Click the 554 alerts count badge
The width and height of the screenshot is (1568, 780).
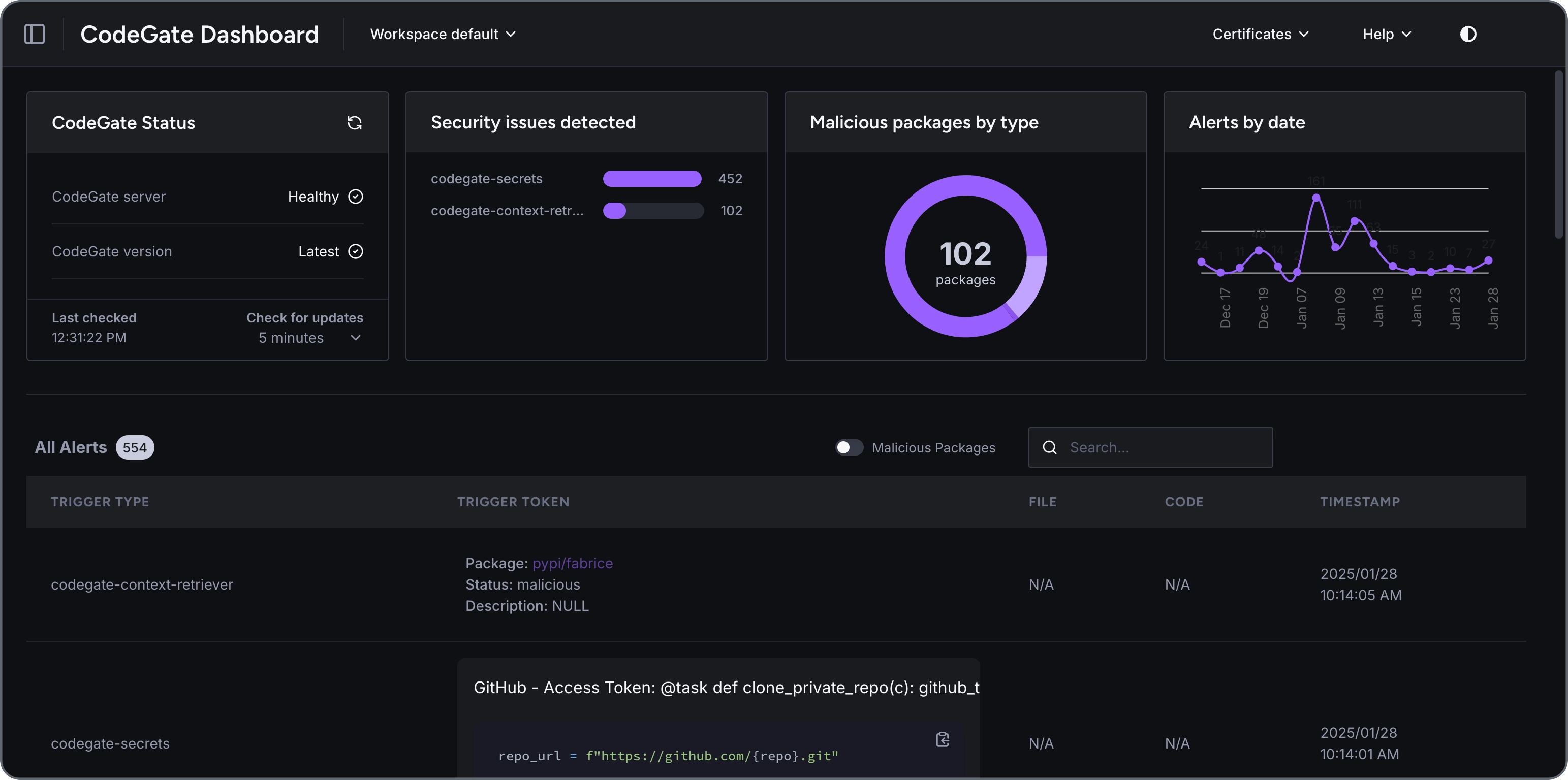135,448
